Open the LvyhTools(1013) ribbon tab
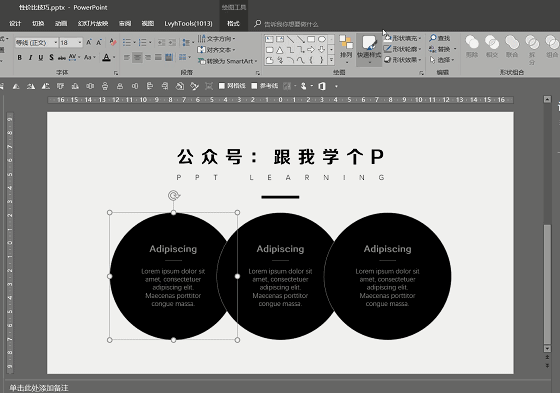560x393 pixels. pyautogui.click(x=188, y=24)
